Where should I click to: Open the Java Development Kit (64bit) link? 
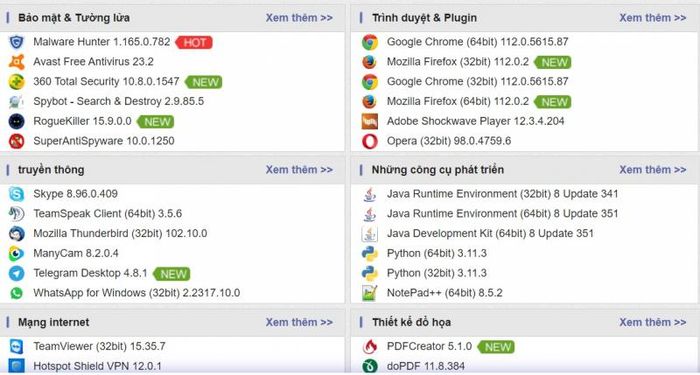coord(490,233)
